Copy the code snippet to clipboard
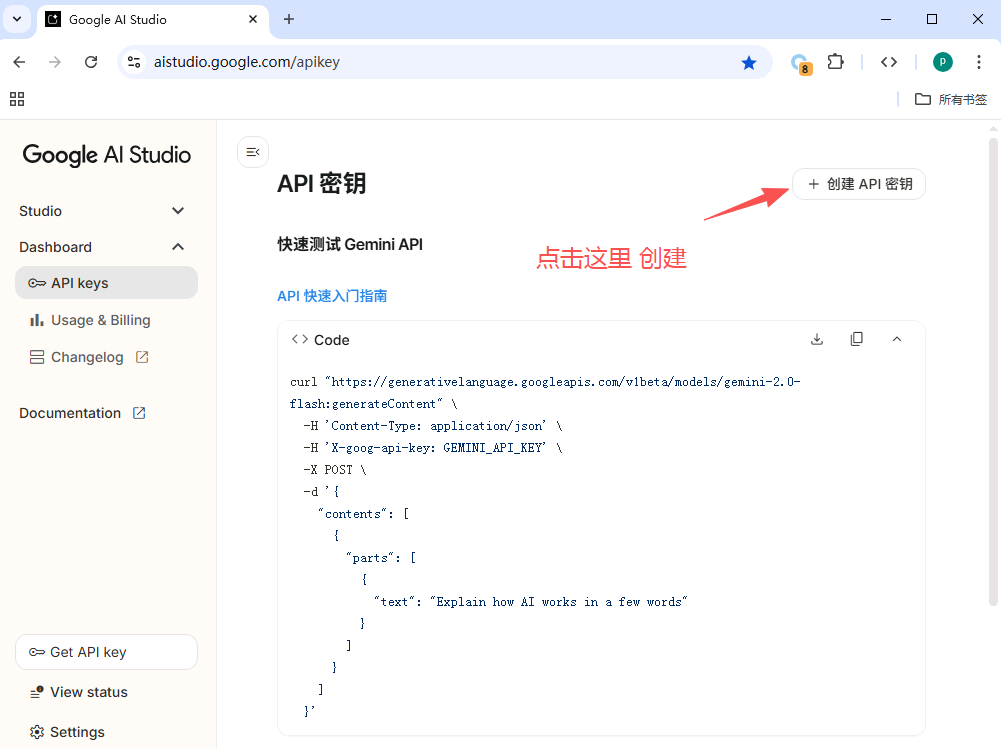Screen dimensions: 1001x748 coord(857,339)
